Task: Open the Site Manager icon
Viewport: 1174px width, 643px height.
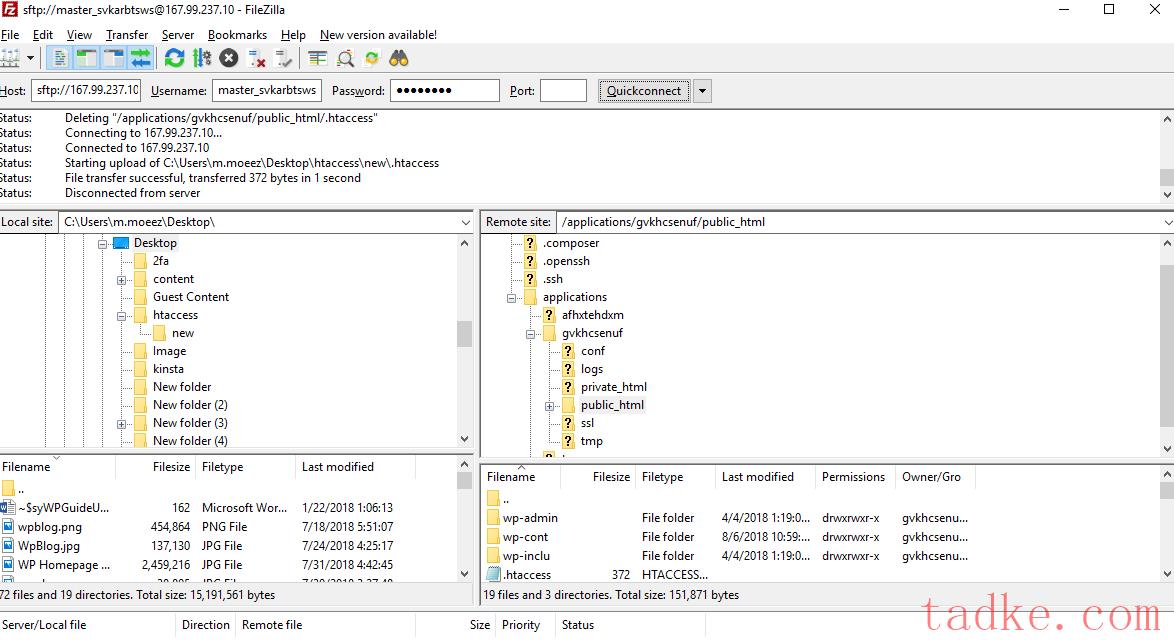Action: pyautogui.click(x=10, y=58)
